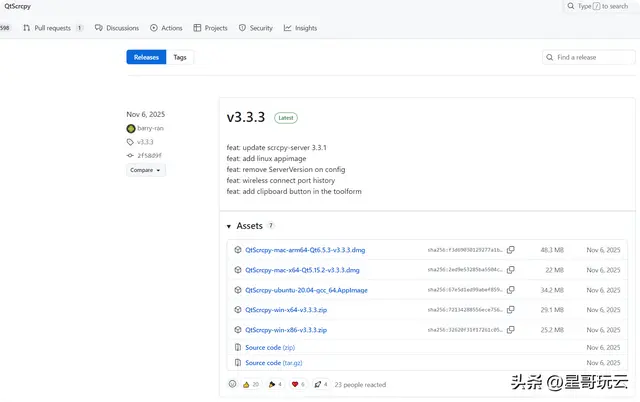The height and width of the screenshot is (402, 640).
Task: Open the Compare dropdown
Action: click(x=145, y=170)
